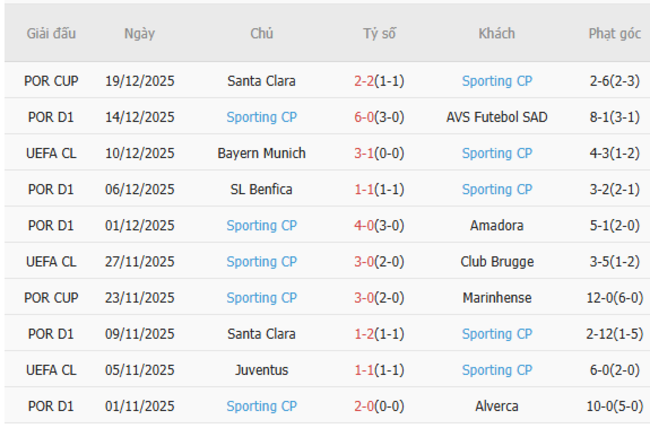This screenshot has height=437, width=650.
Task: Open the 3-1 score of the Bayern Munich match
Action: (x=364, y=153)
